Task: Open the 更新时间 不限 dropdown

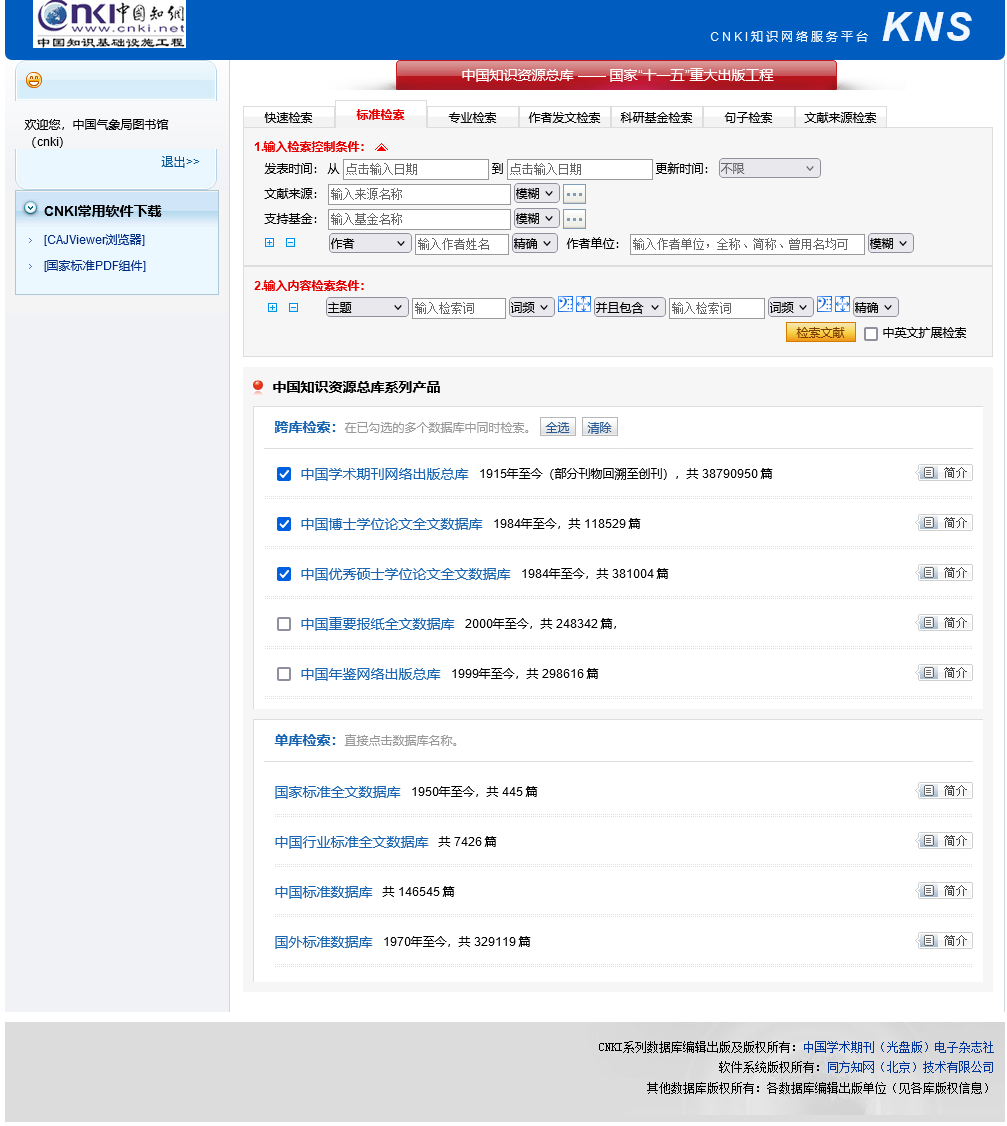Action: (768, 168)
